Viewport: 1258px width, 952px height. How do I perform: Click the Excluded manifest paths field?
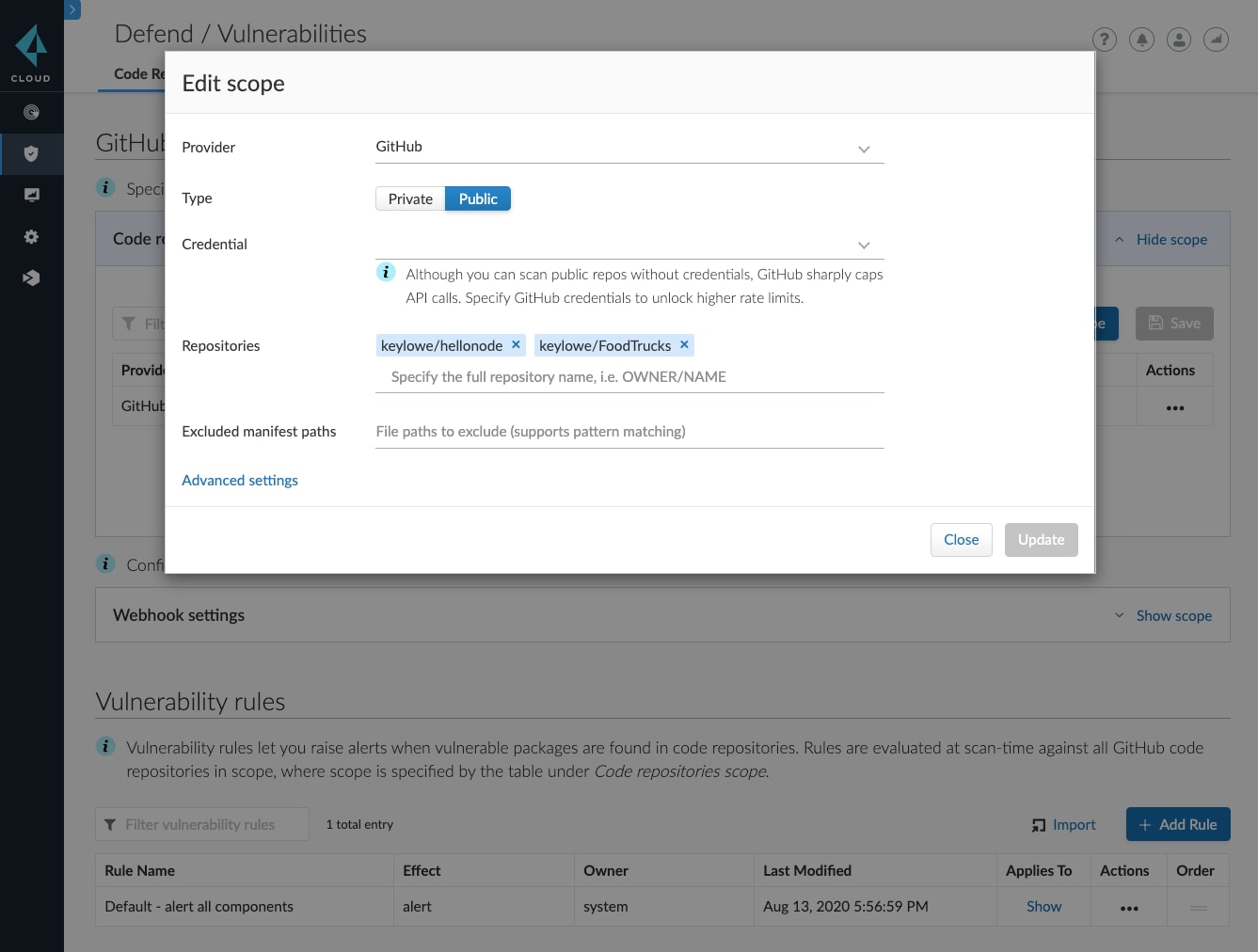coord(629,432)
